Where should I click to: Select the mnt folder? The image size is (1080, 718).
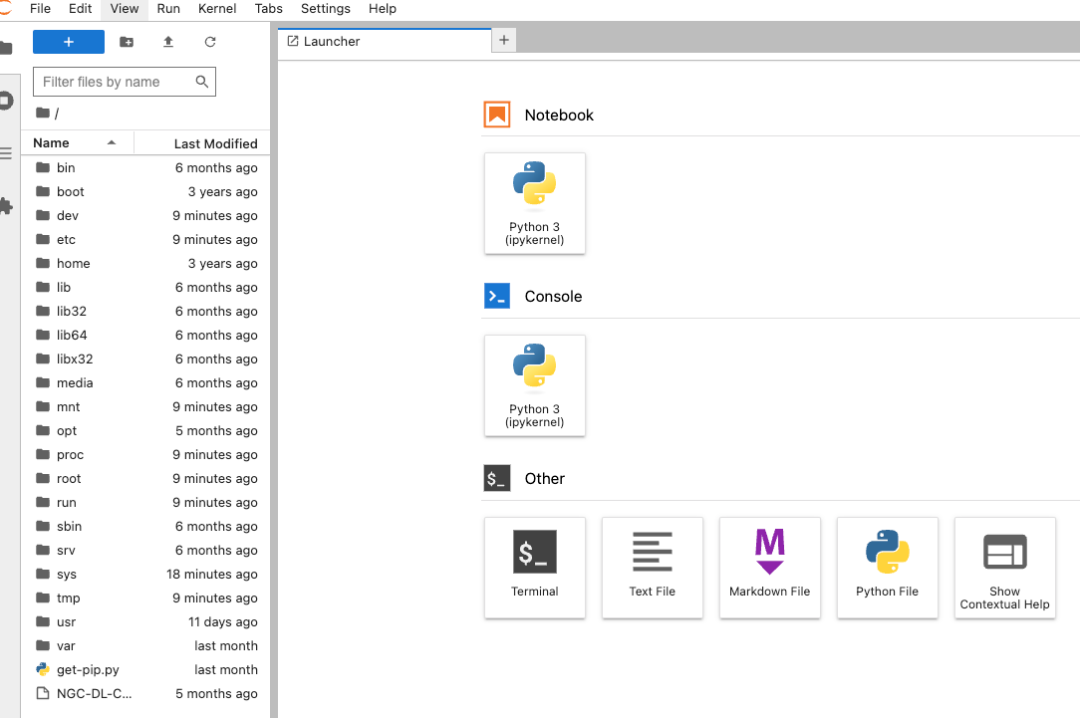click(145, 407)
